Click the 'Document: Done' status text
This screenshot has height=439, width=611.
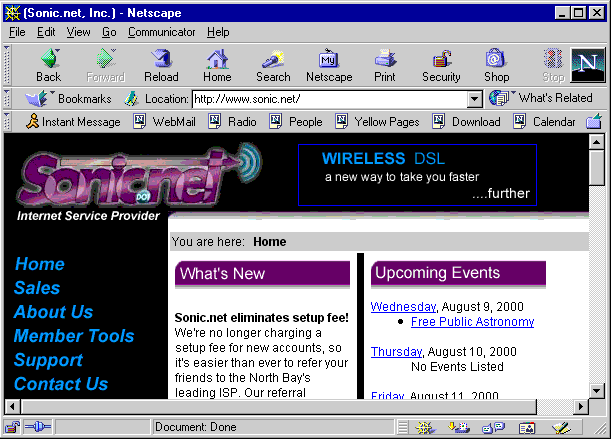[x=196, y=427]
